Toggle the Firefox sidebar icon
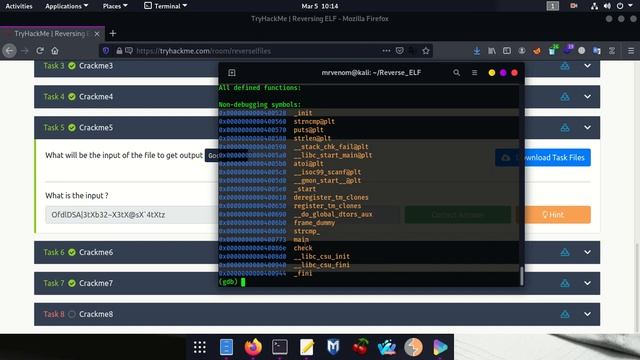Viewport: 640px width, 360px height. point(507,51)
